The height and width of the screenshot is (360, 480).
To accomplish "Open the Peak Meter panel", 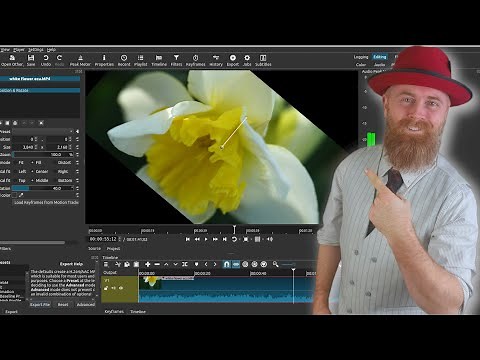I will coord(80,60).
